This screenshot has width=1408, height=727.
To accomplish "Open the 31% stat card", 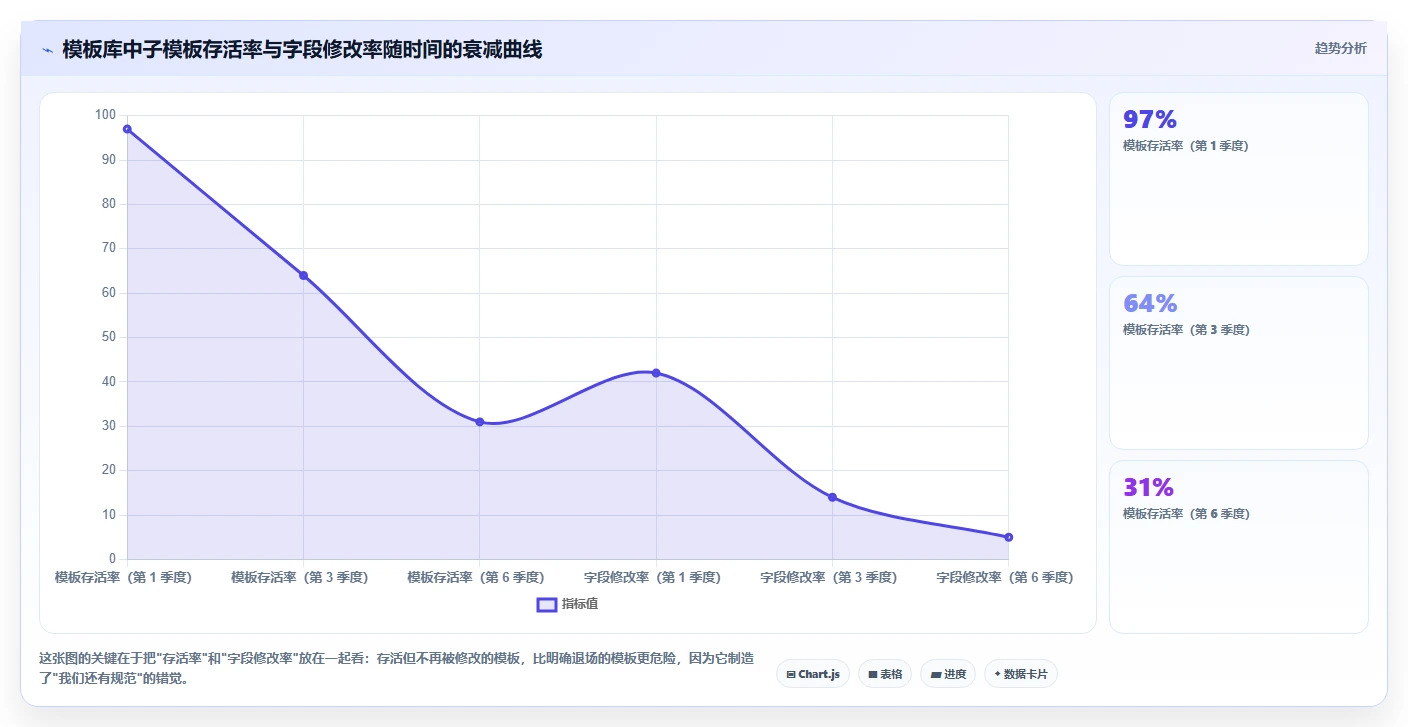I will (1239, 547).
